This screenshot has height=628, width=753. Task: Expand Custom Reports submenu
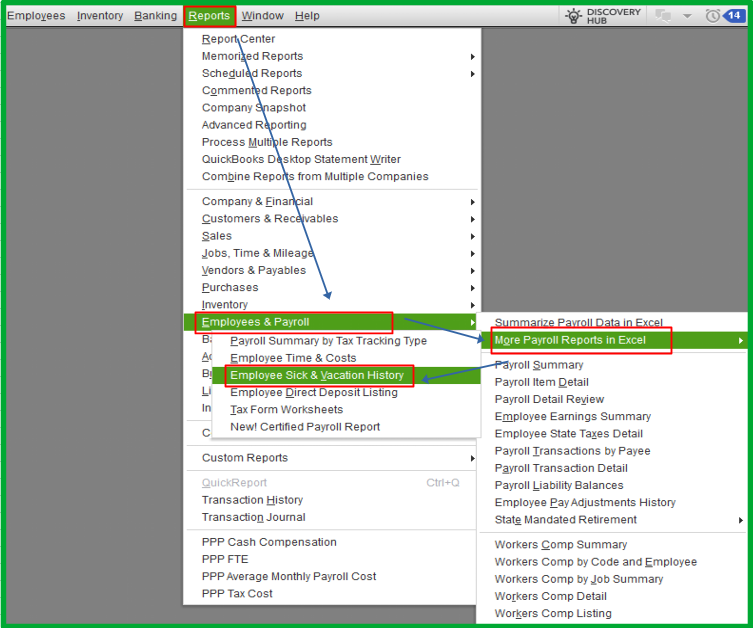pos(332,458)
